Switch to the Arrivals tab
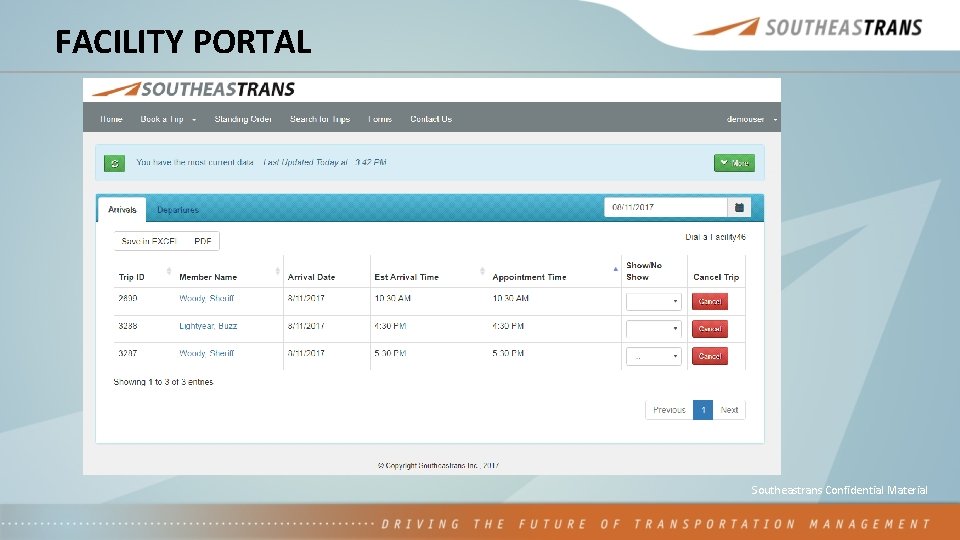960x540 pixels. pyautogui.click(x=122, y=210)
